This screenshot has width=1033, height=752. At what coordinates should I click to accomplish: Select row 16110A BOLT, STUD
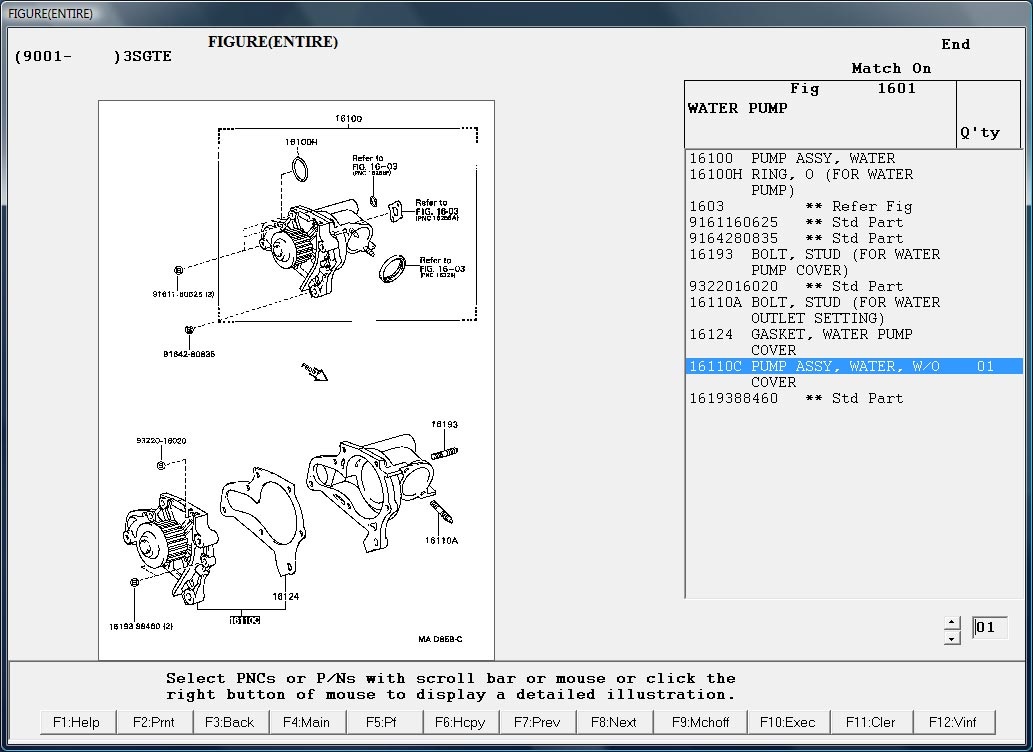pos(854,310)
